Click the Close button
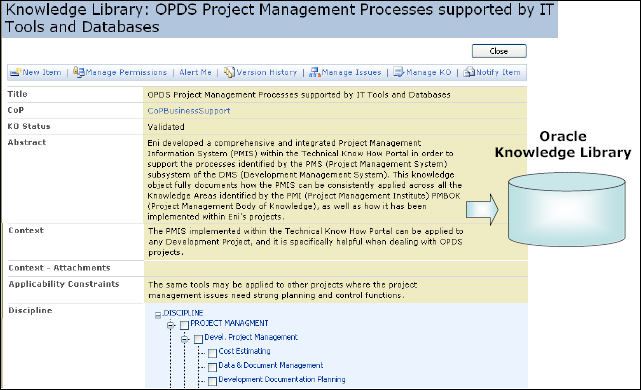Viewport: 641px width, 390px height. (x=499, y=51)
